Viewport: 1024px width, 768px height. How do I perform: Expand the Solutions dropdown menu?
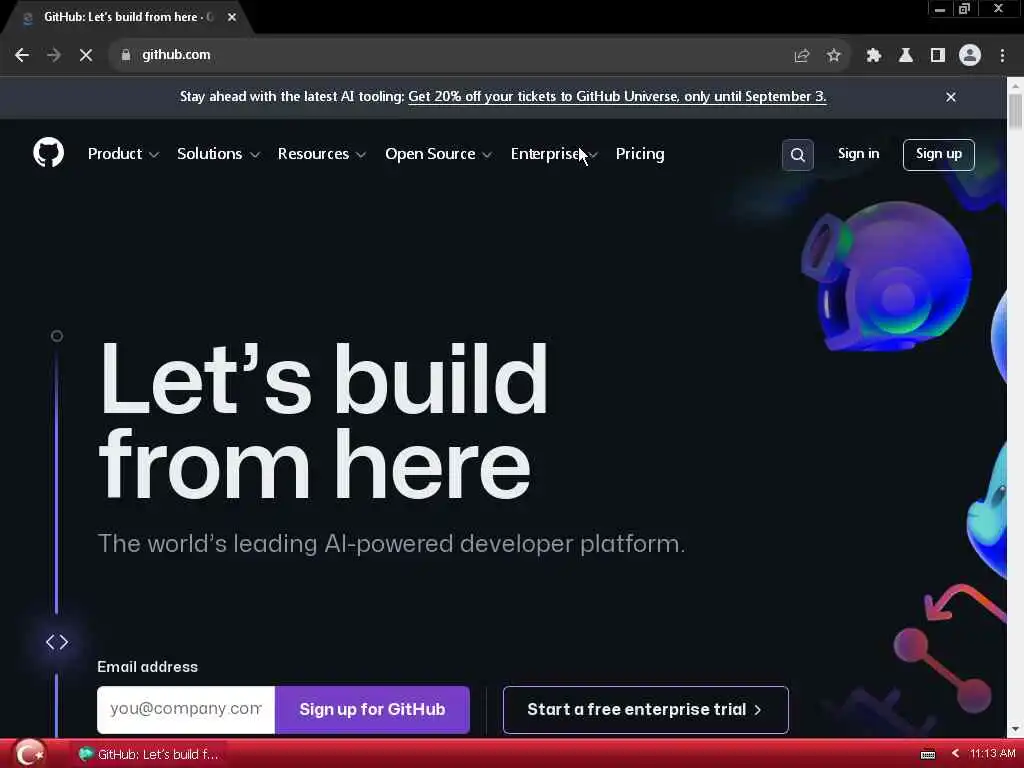point(218,154)
